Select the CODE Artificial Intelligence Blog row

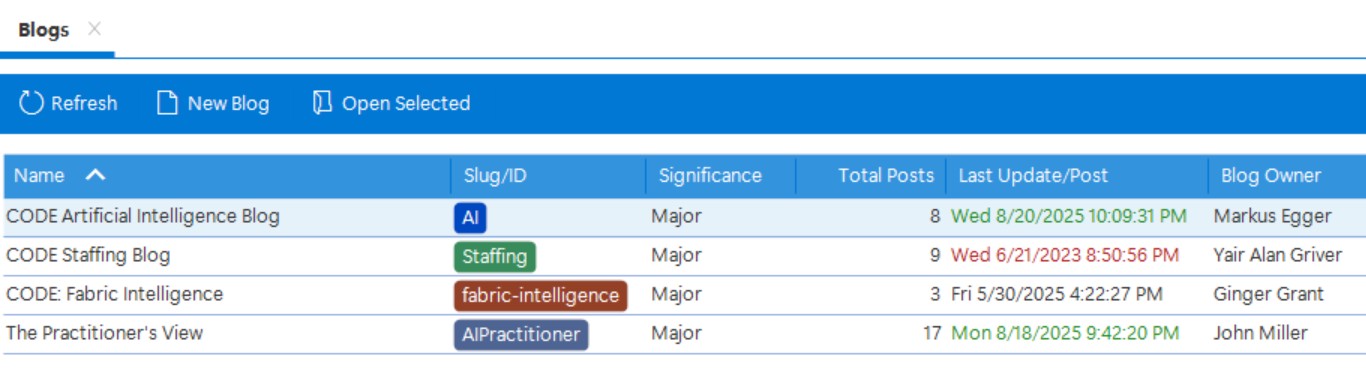point(683,217)
